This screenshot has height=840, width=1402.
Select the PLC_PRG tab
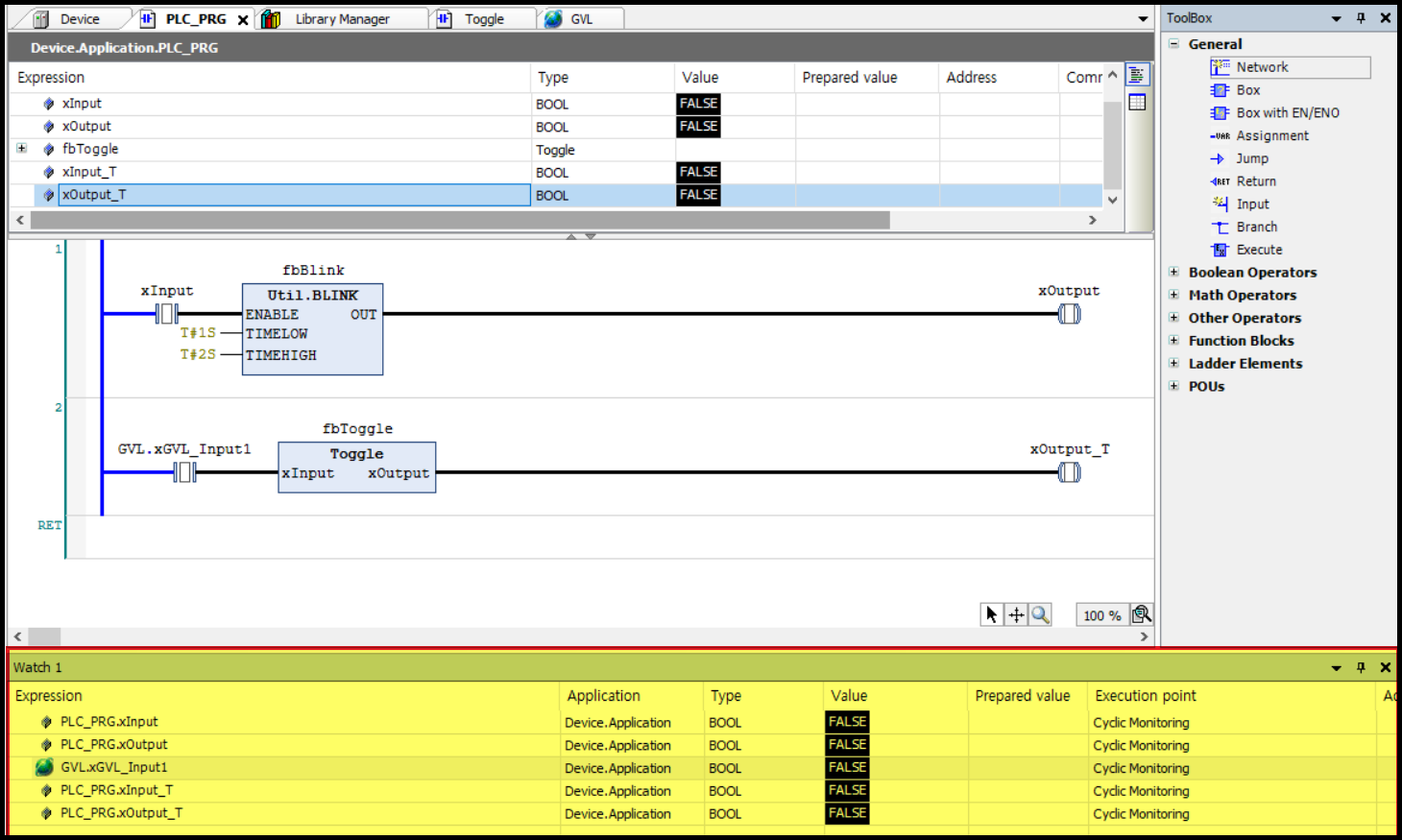click(x=195, y=19)
